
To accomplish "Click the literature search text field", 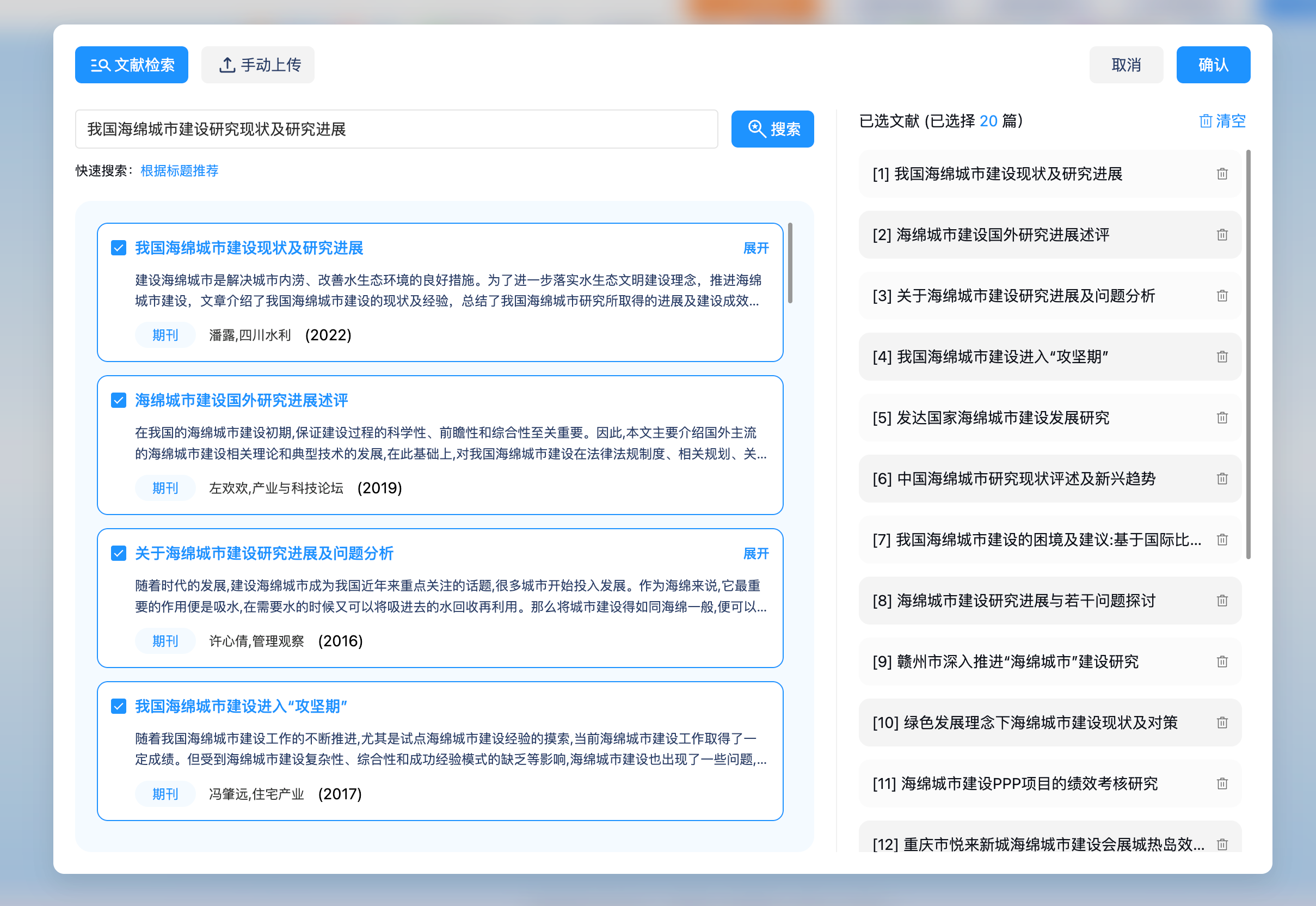I will pos(396,129).
